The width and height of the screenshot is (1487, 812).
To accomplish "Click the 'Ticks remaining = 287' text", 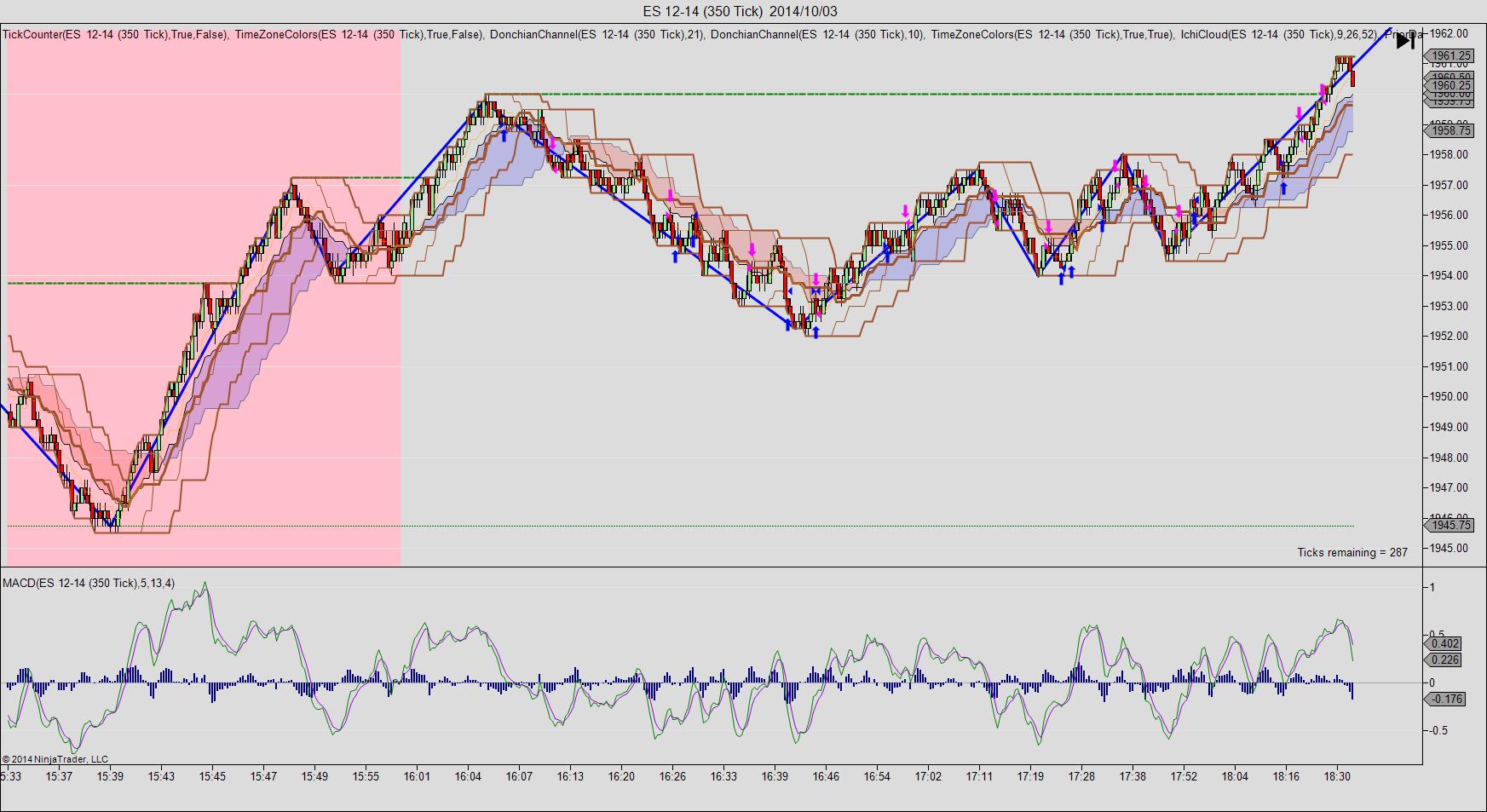I will coord(1352,552).
